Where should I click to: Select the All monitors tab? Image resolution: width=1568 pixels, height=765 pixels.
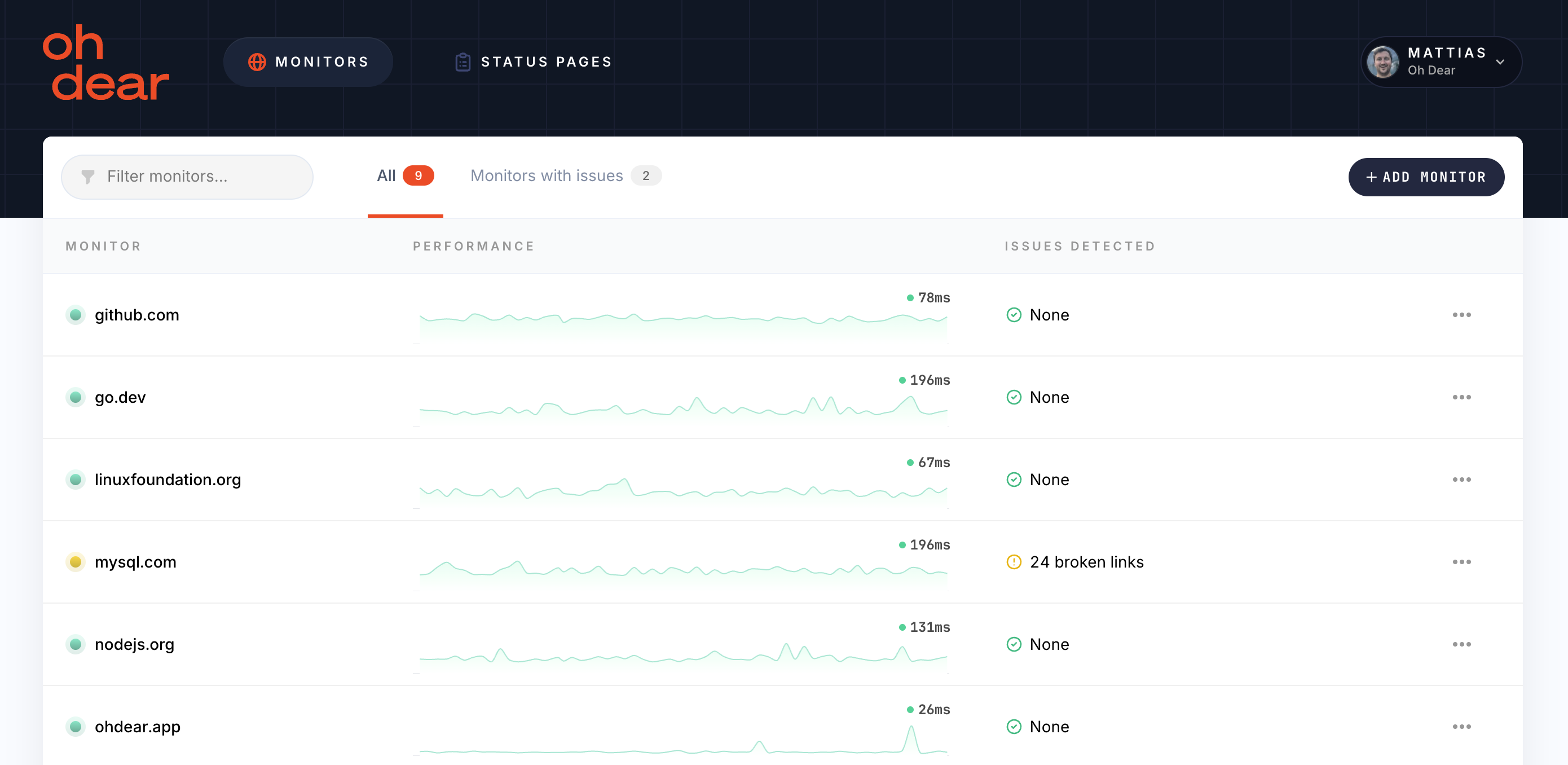[405, 176]
